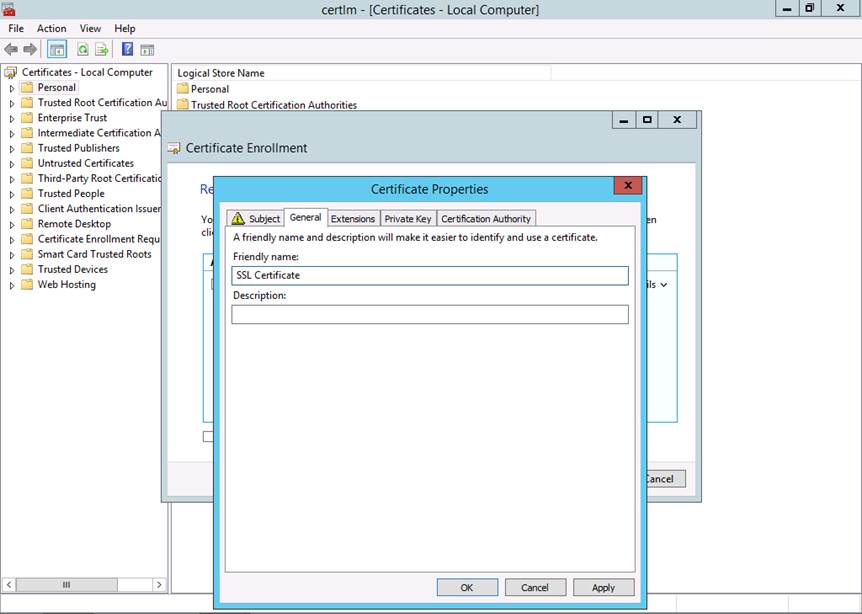Expand the Web Hosting tree node
Screen dimensions: 862x614
tap(12, 285)
